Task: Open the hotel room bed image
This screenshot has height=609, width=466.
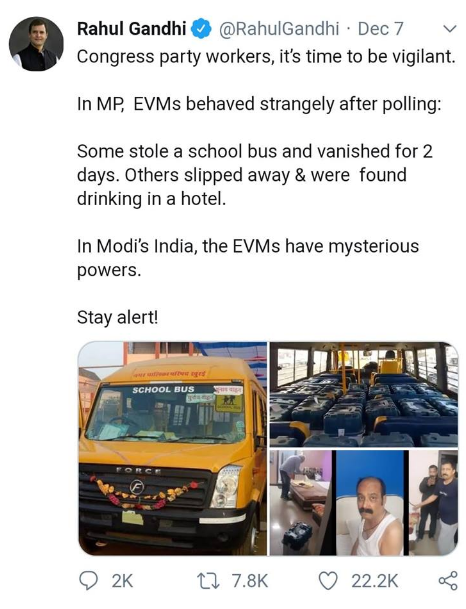Action: (301, 503)
